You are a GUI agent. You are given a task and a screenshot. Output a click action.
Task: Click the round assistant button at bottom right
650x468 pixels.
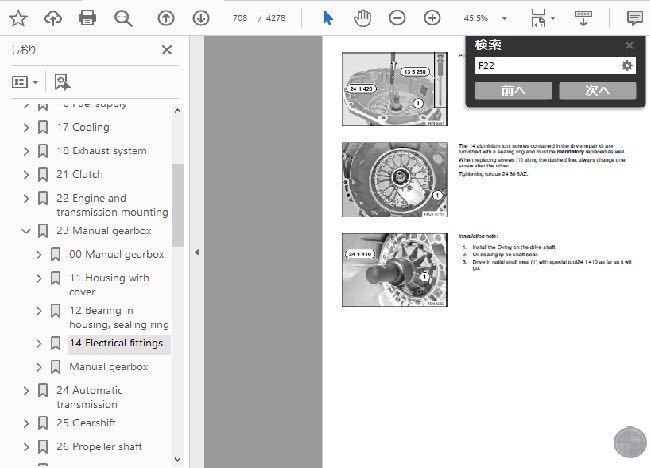click(630, 442)
